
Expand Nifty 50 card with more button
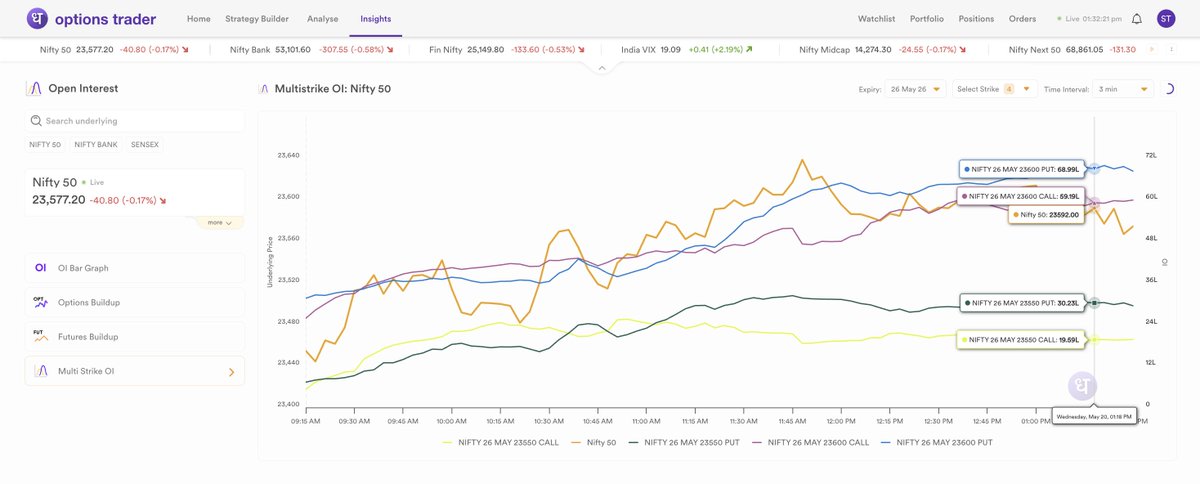click(x=221, y=223)
